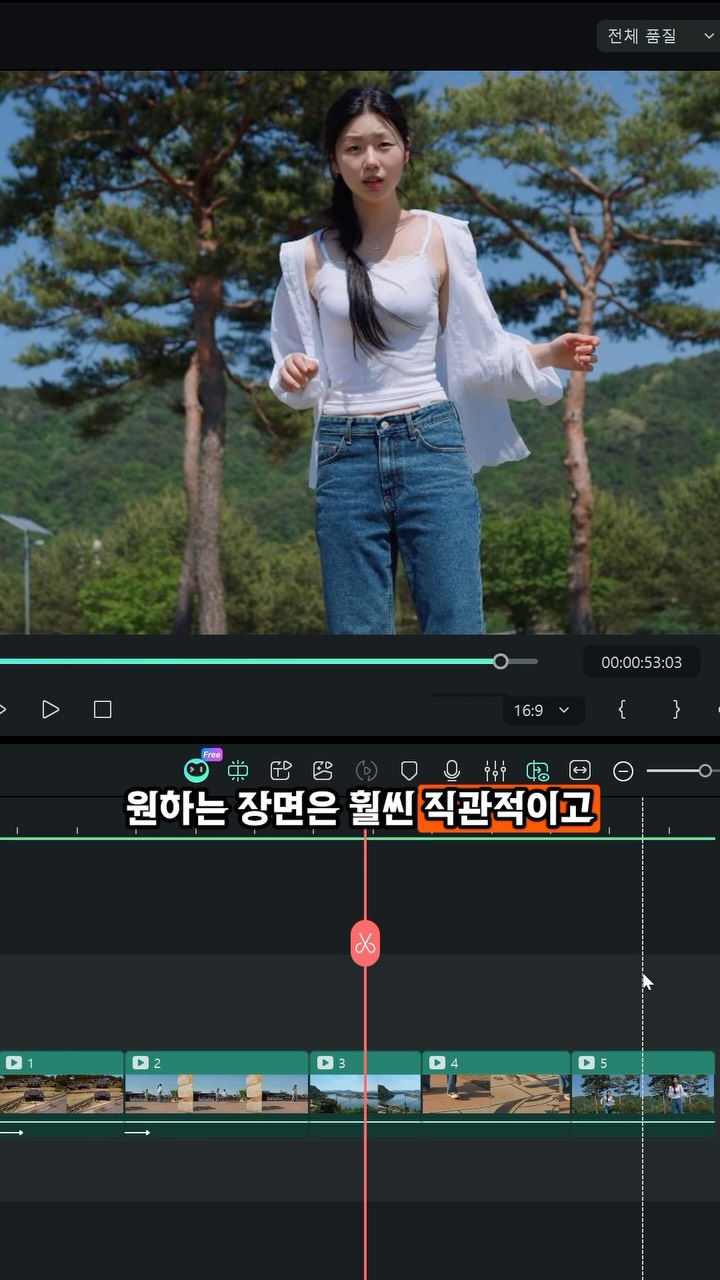720x1280 pixels.
Task: Click the 00:00:53:03 timecode field
Action: [641, 662]
